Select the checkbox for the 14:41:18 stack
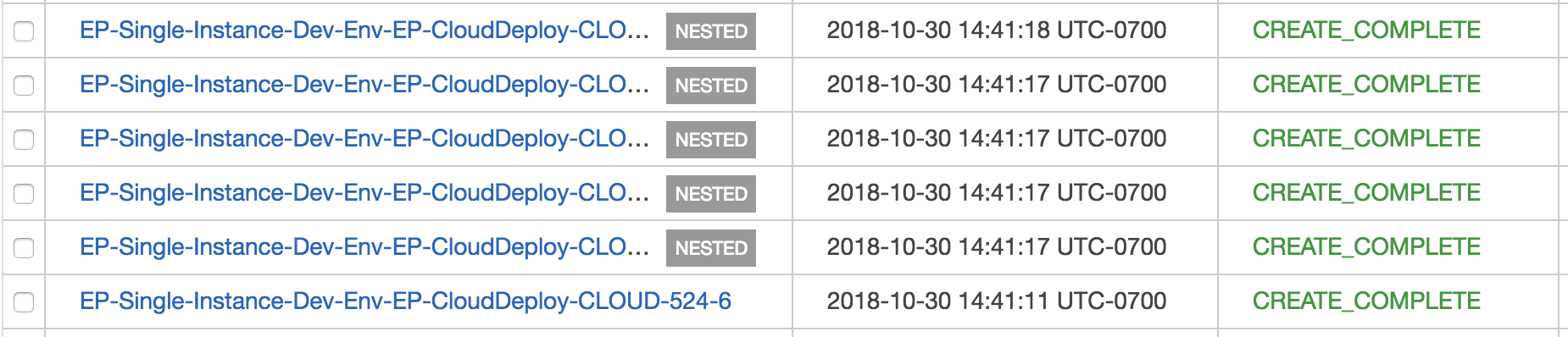The height and width of the screenshot is (337, 1568). (24, 31)
